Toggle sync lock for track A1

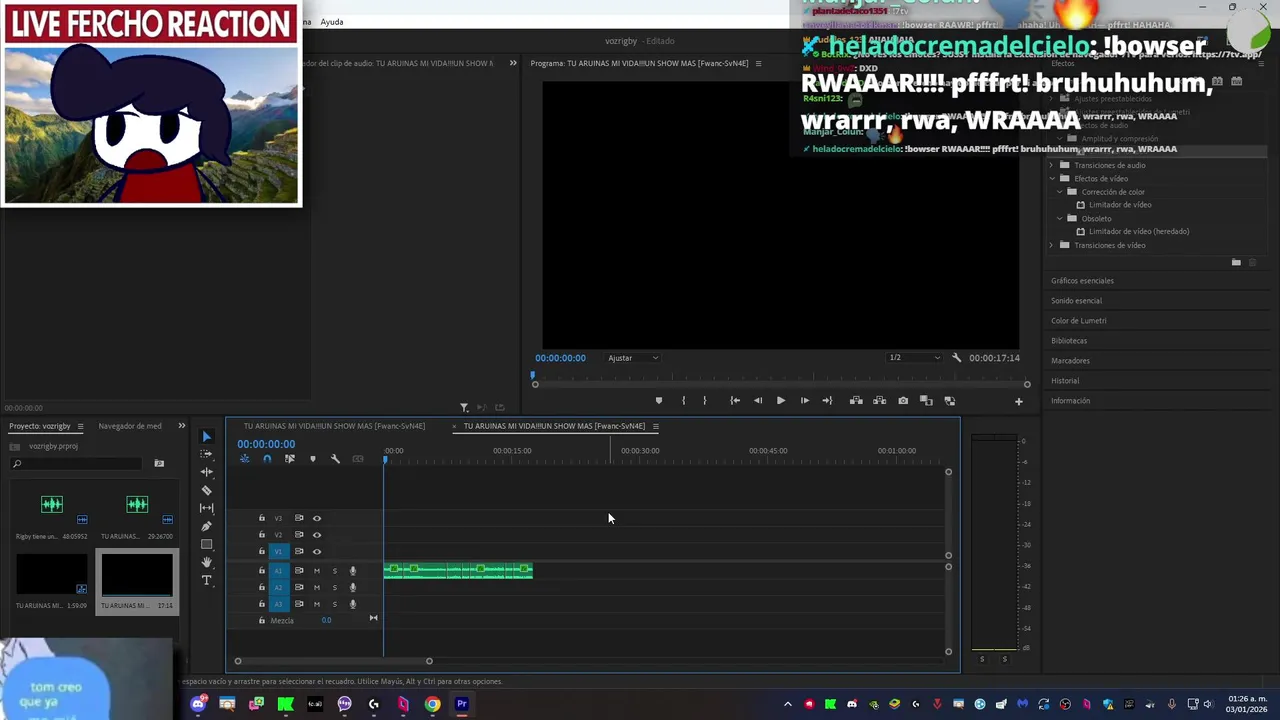point(299,571)
